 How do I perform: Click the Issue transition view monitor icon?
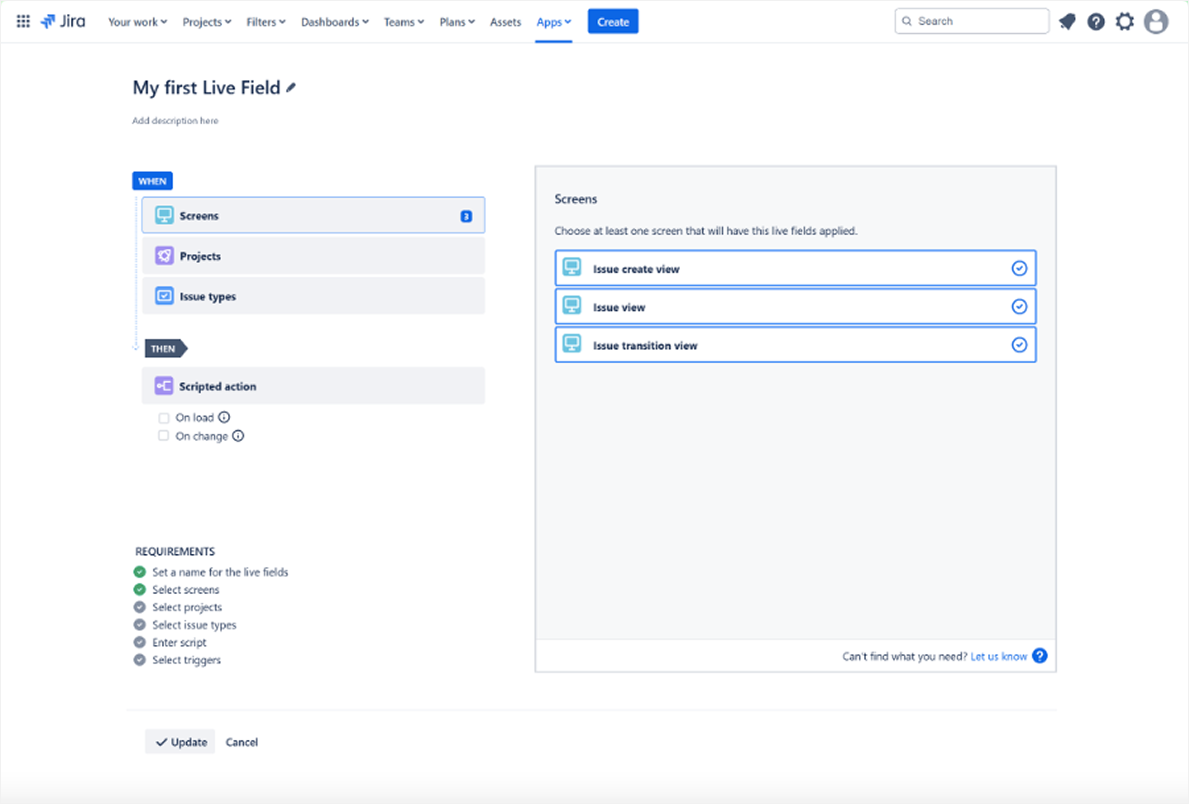click(572, 344)
